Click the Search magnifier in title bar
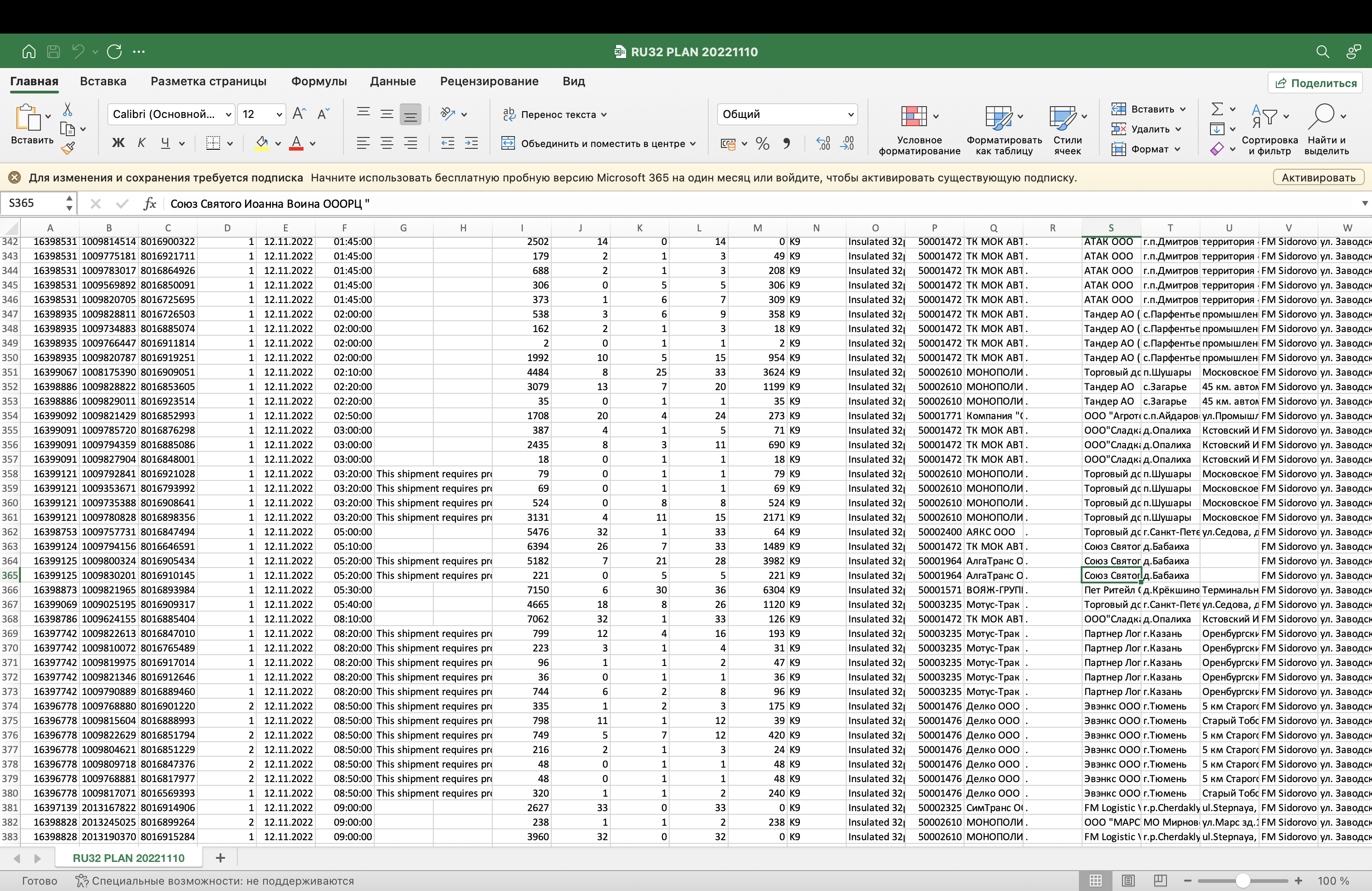This screenshot has height=891, width=1372. pyautogui.click(x=1323, y=52)
